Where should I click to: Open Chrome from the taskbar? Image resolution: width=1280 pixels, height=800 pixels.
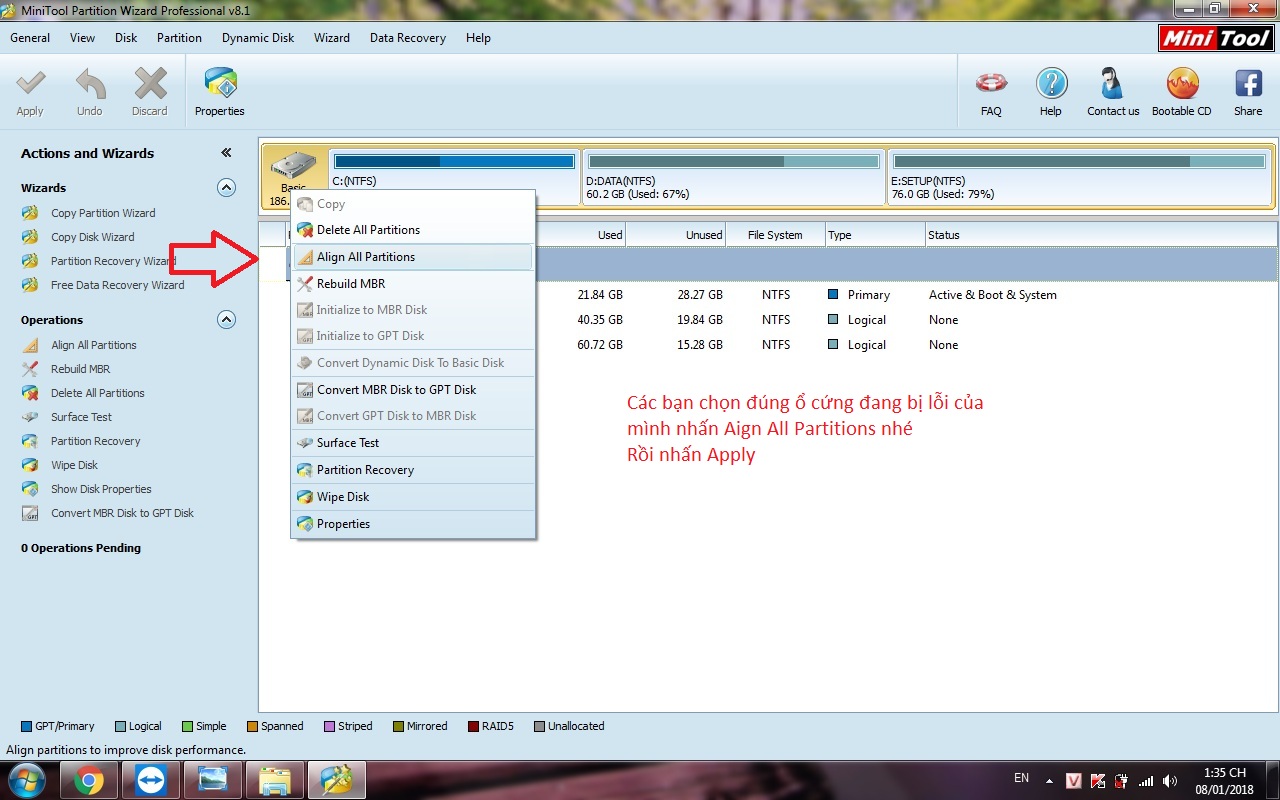89,780
